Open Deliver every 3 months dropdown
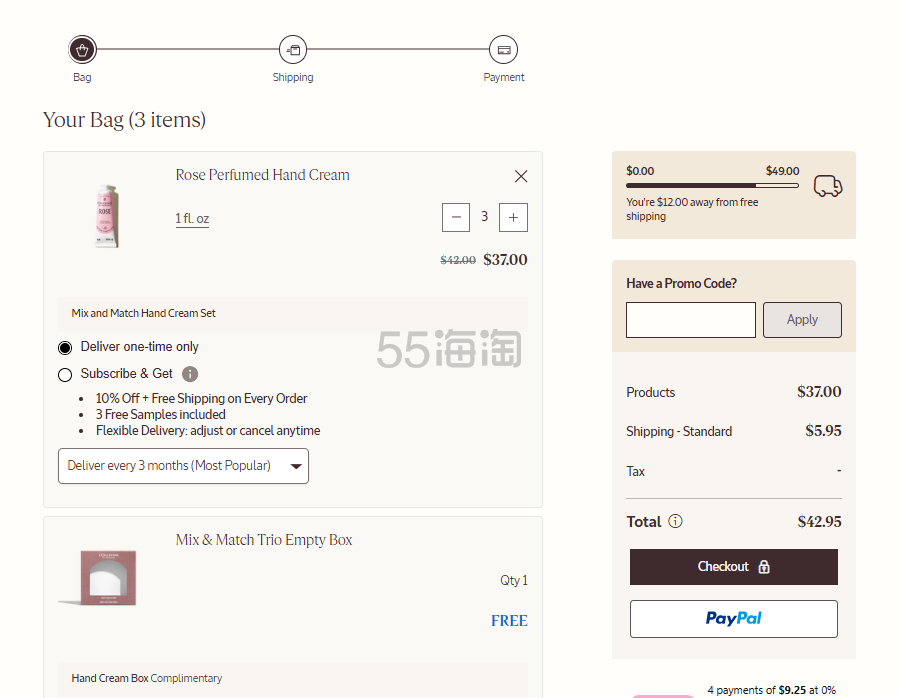 [183, 466]
